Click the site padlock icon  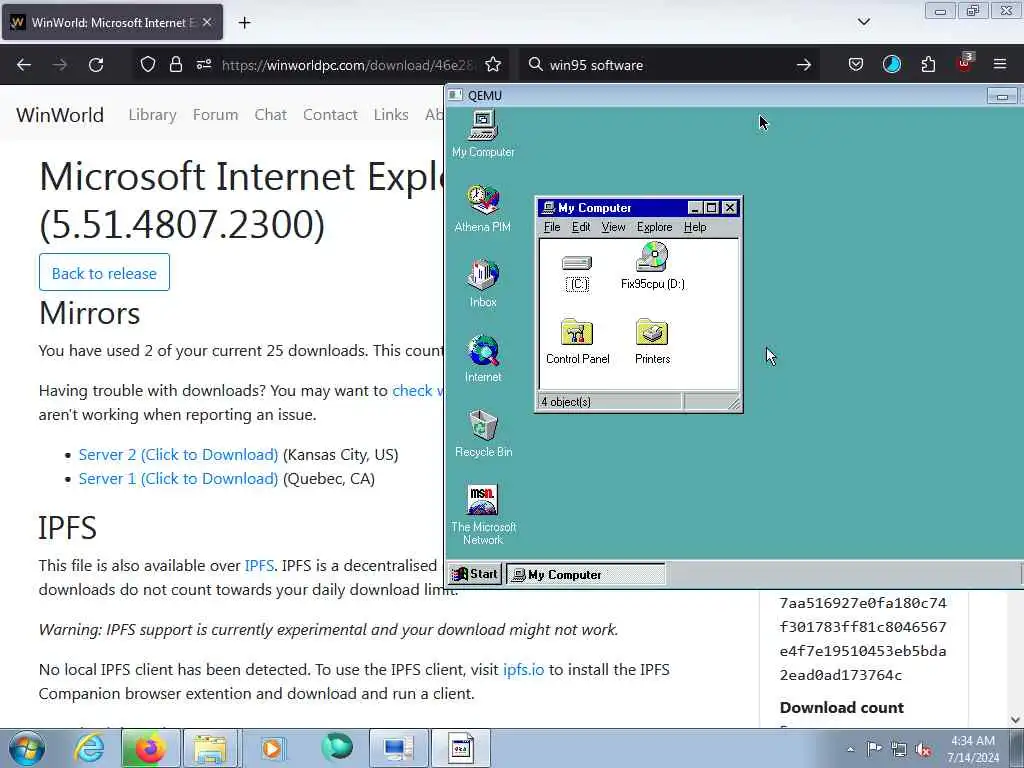176,65
